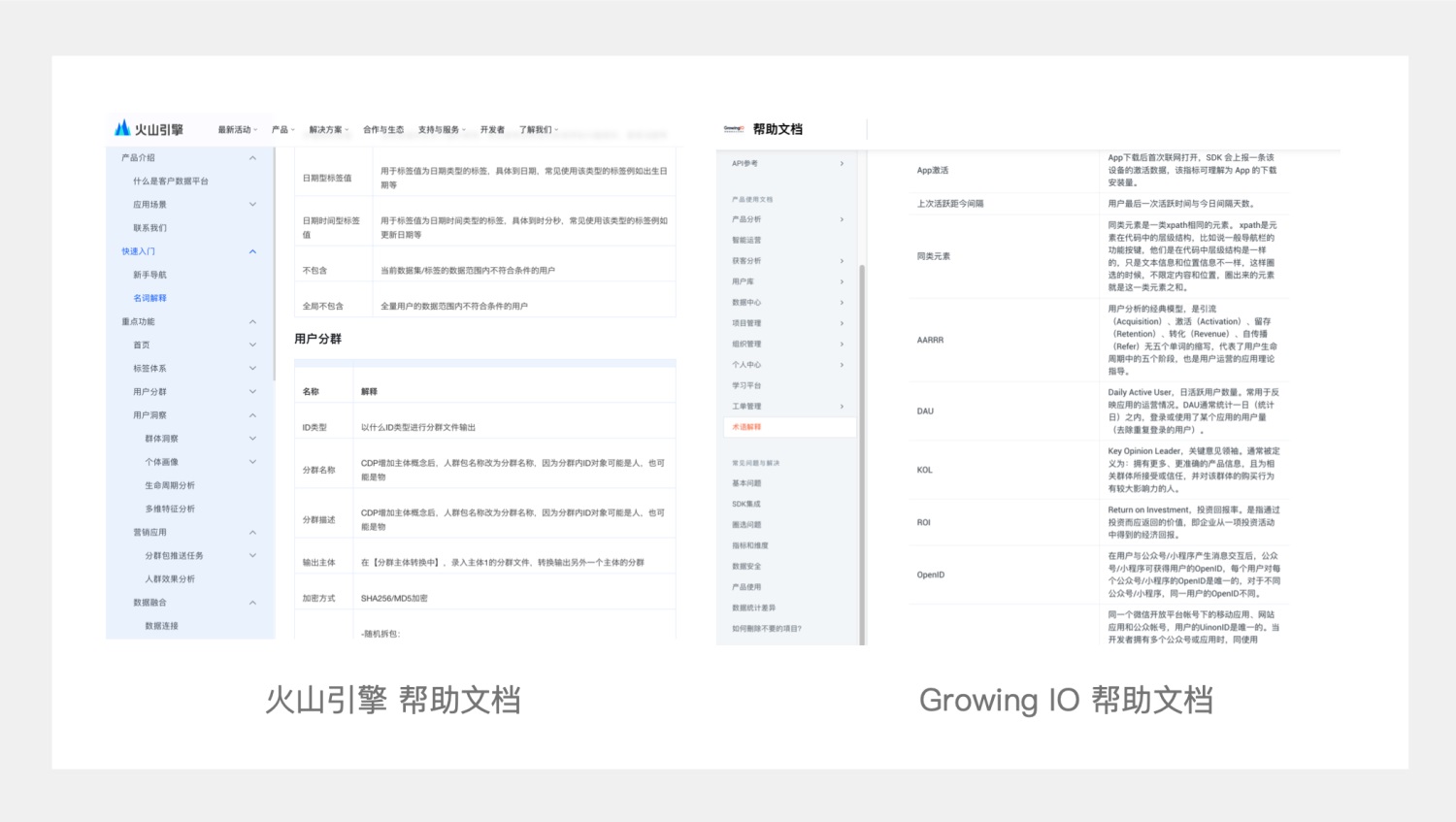Expand 数据中心 in GrowingIO sidebar
The image size is (1456, 822).
pos(842,303)
